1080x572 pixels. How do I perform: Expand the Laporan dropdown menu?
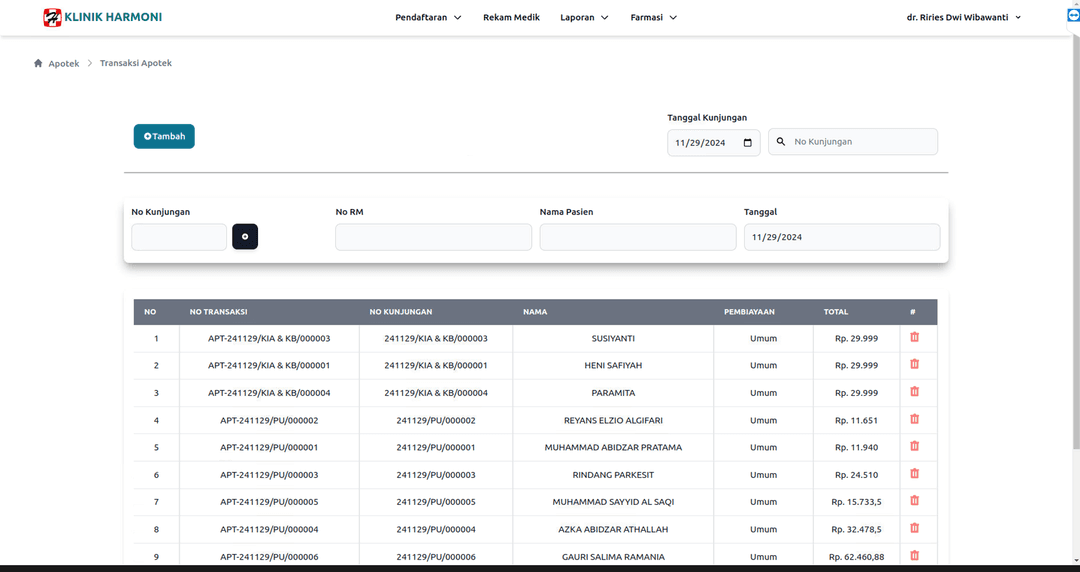pos(584,17)
